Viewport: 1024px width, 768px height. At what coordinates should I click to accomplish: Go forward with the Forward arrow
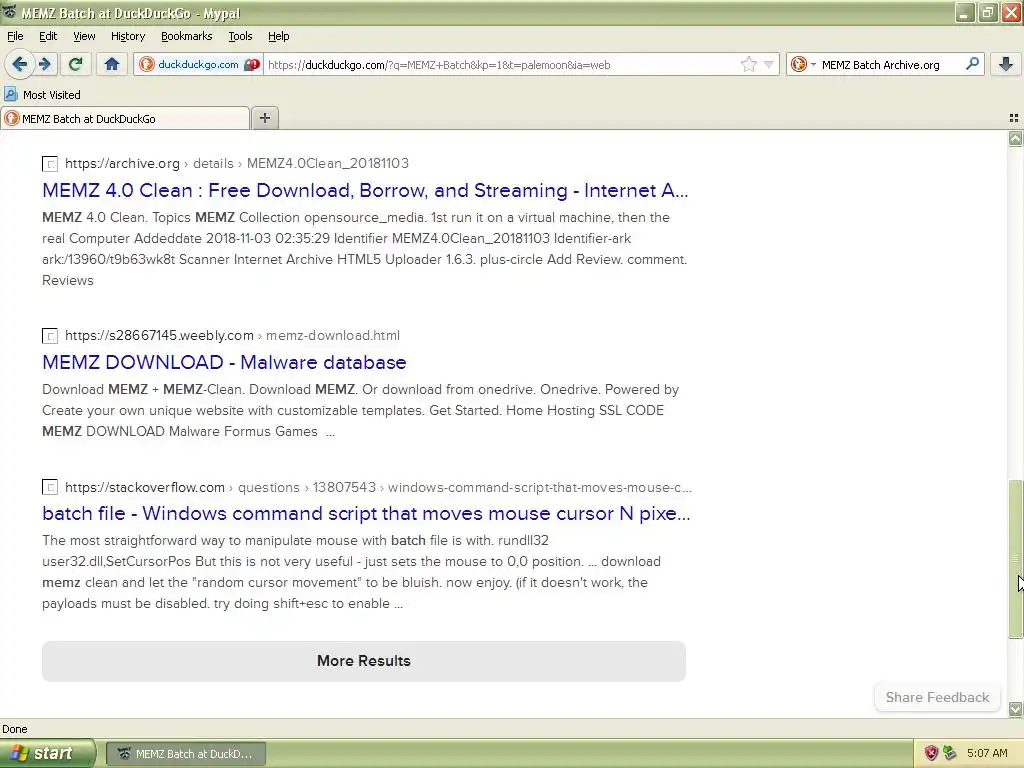click(45, 64)
